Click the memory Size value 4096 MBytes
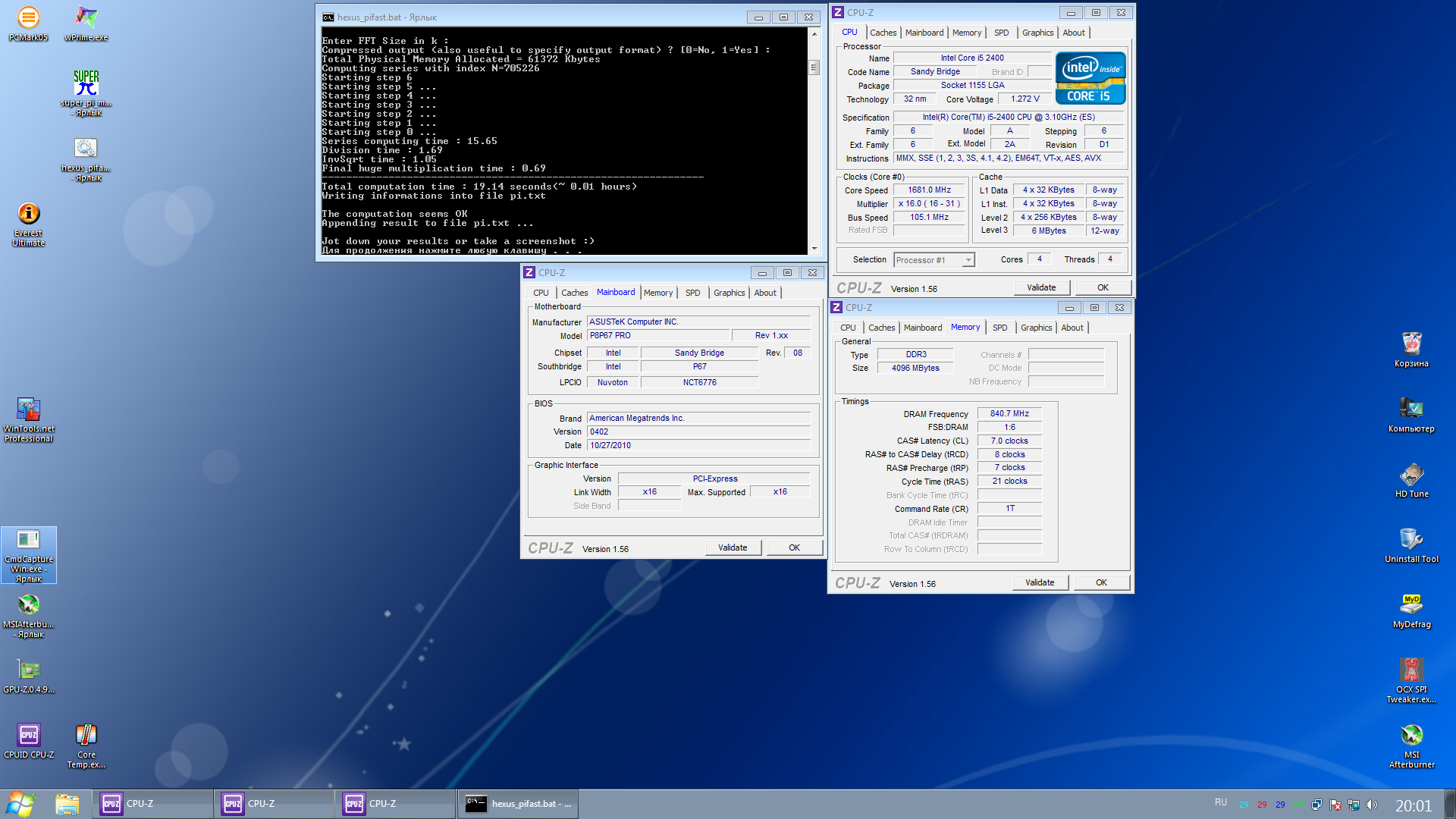 (x=915, y=369)
